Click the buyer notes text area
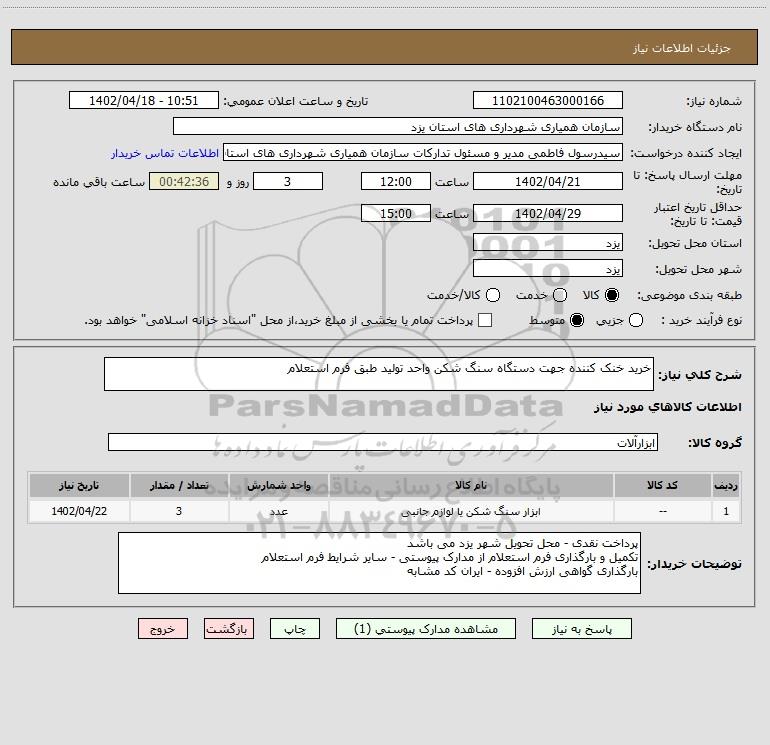Image resolution: width=770 pixels, height=745 pixels. 379,563
